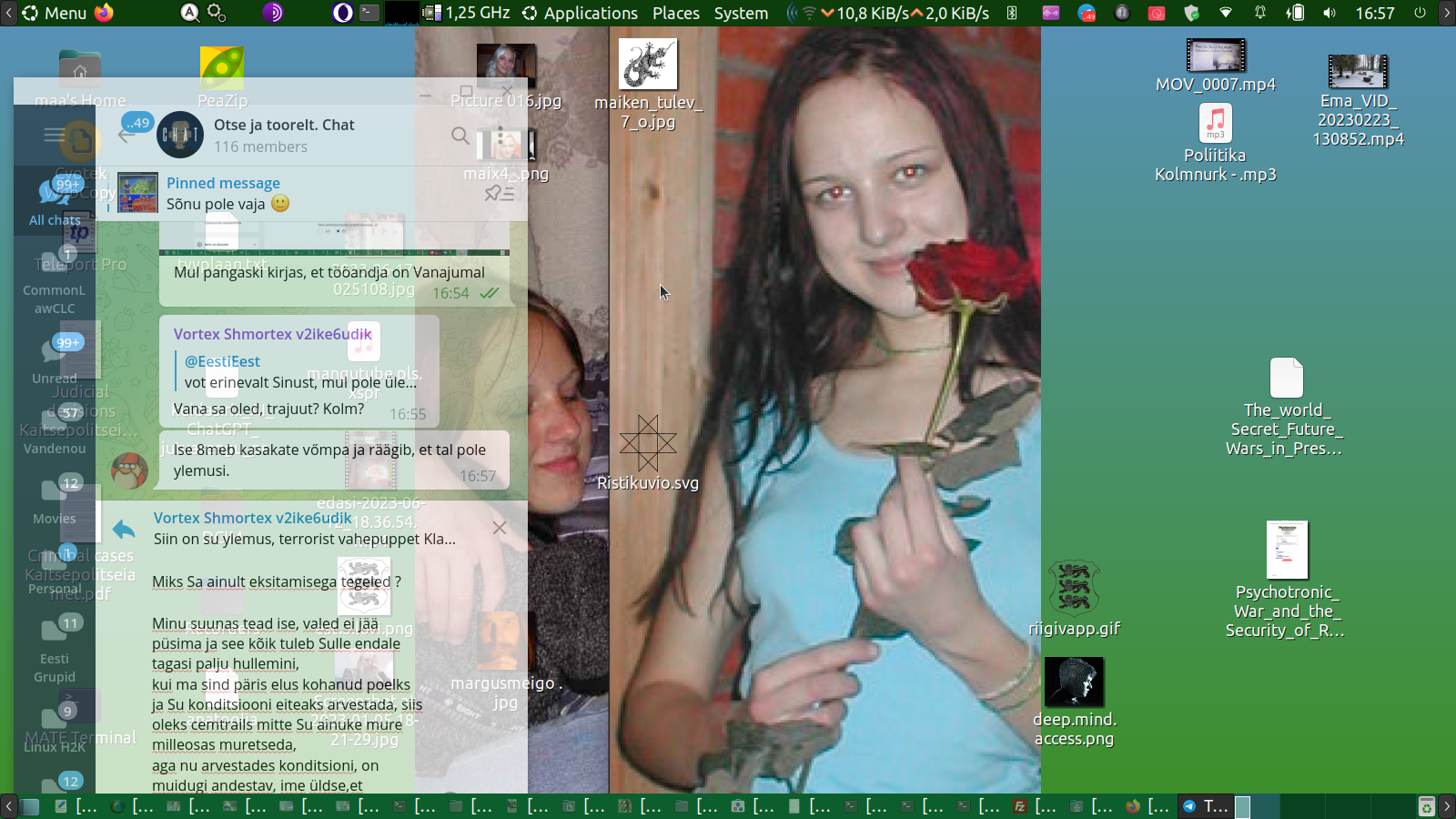1456x819 pixels.
Task: Open the Places menu
Action: tap(675, 13)
